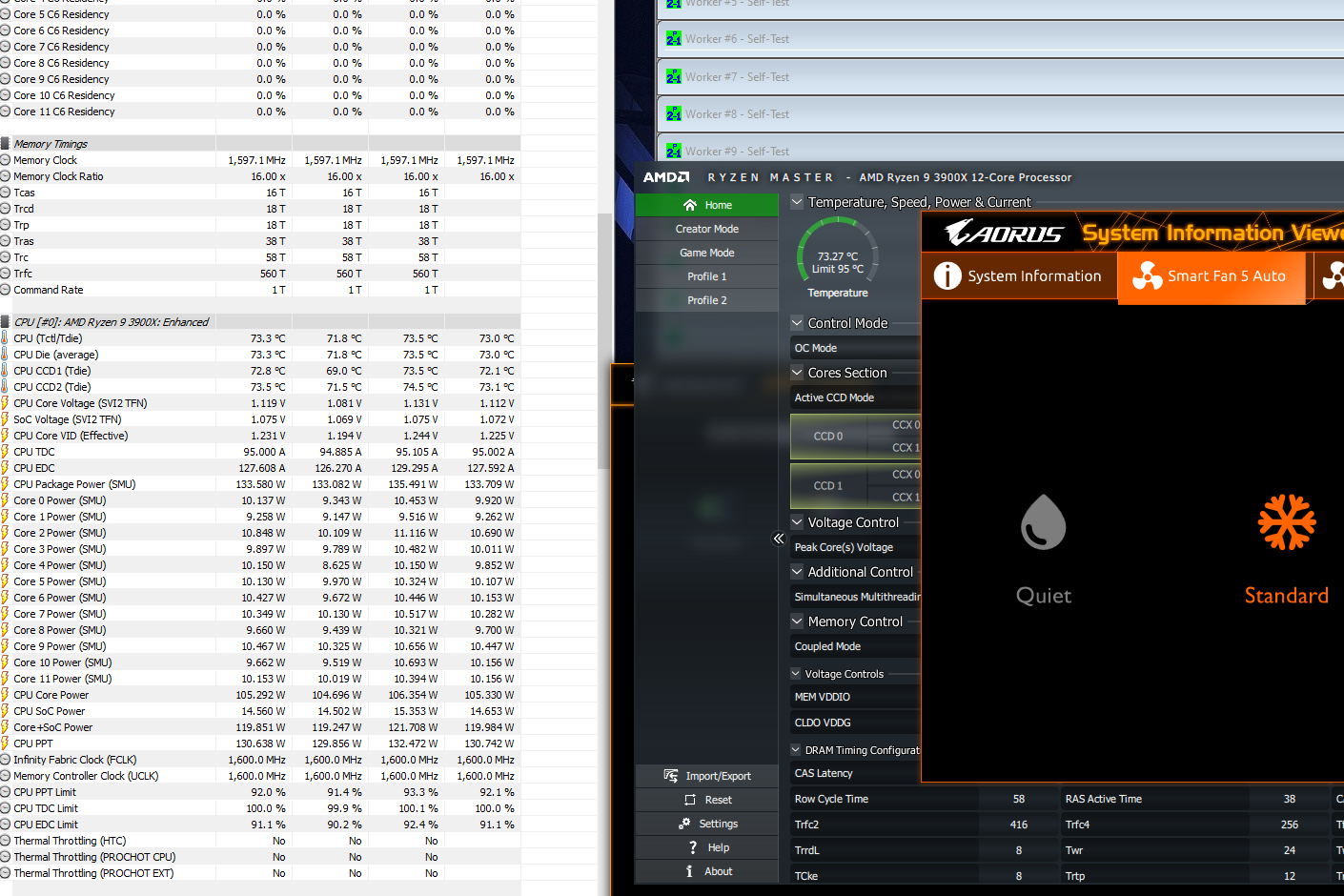Click the Trfc4 value 256
The height and width of the screenshot is (896, 1344).
tap(1290, 825)
